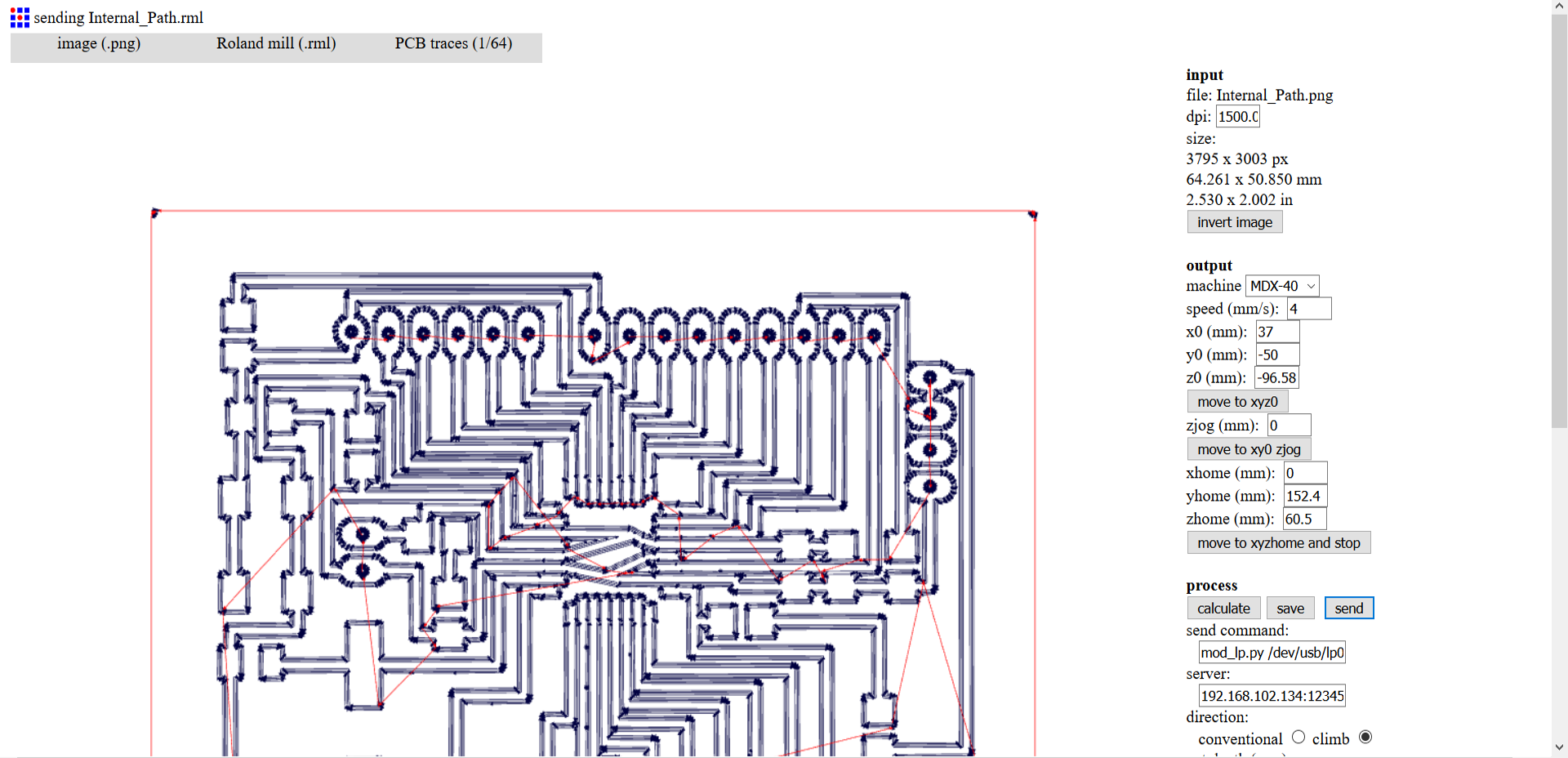Click the 'process' section heading
The image size is (1568, 758).
pos(1211,586)
